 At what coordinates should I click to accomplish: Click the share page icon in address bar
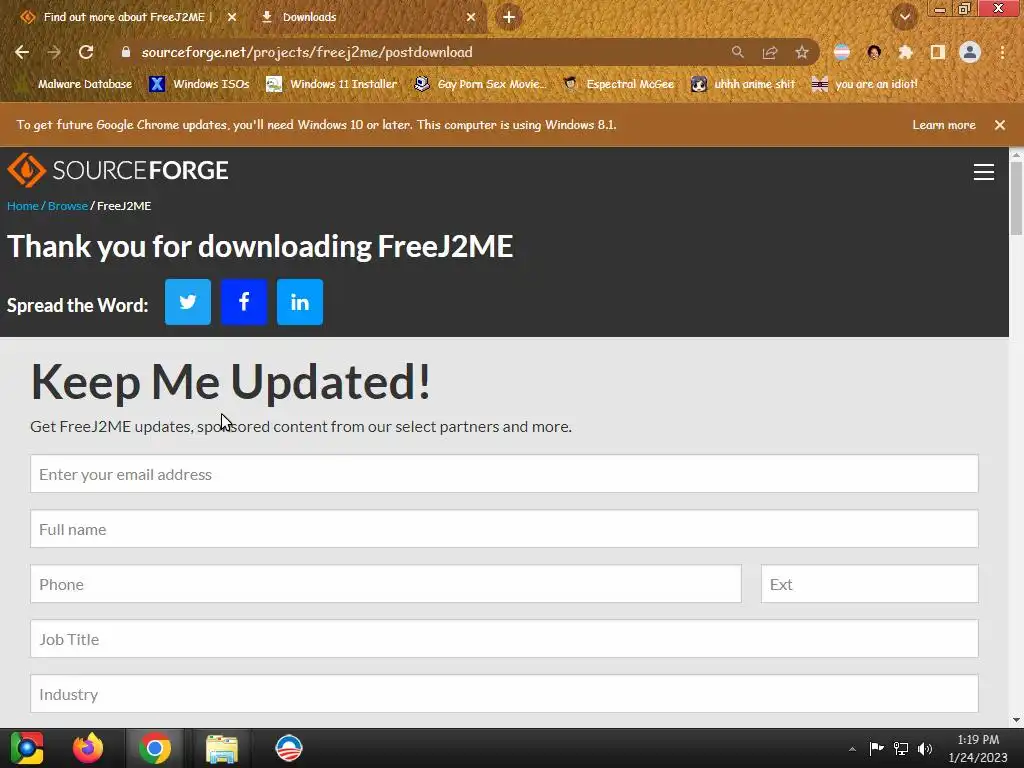pyautogui.click(x=770, y=52)
